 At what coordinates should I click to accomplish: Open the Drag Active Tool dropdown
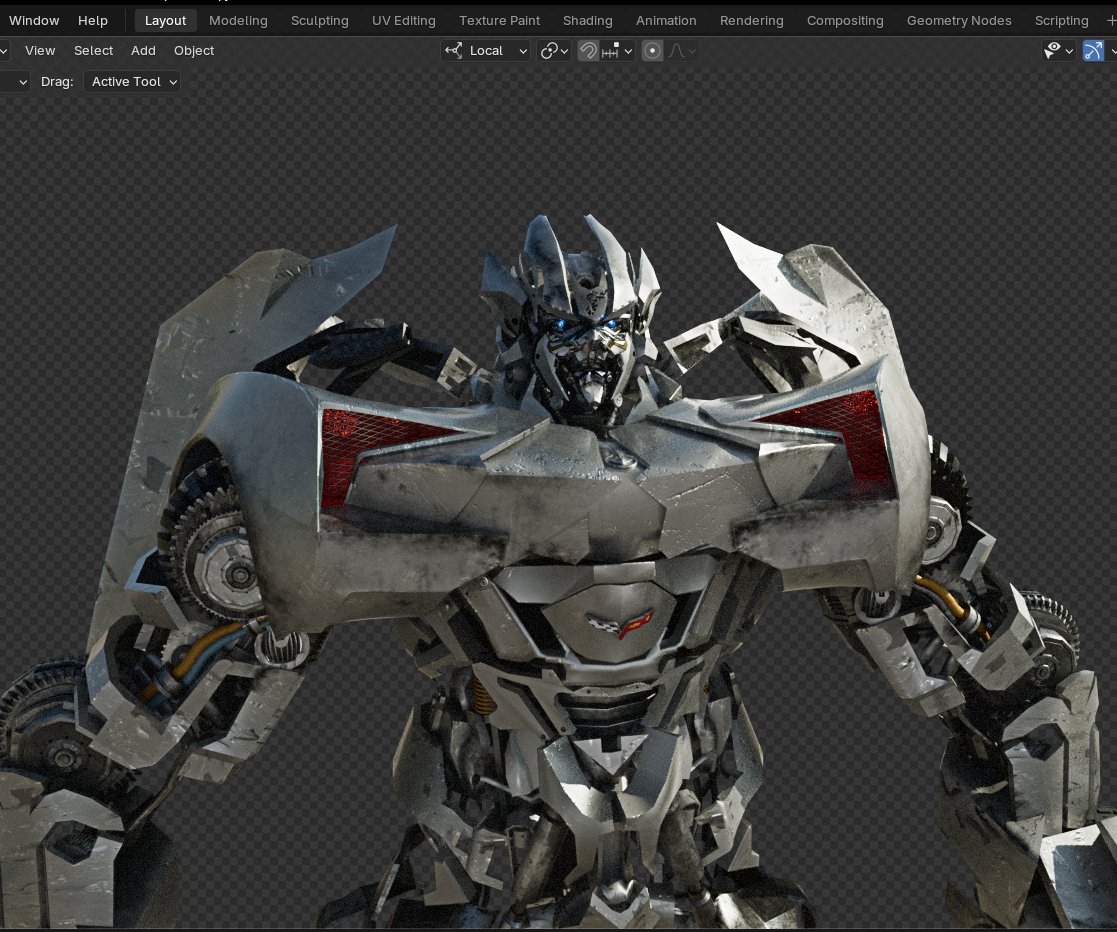pyautogui.click(x=132, y=82)
